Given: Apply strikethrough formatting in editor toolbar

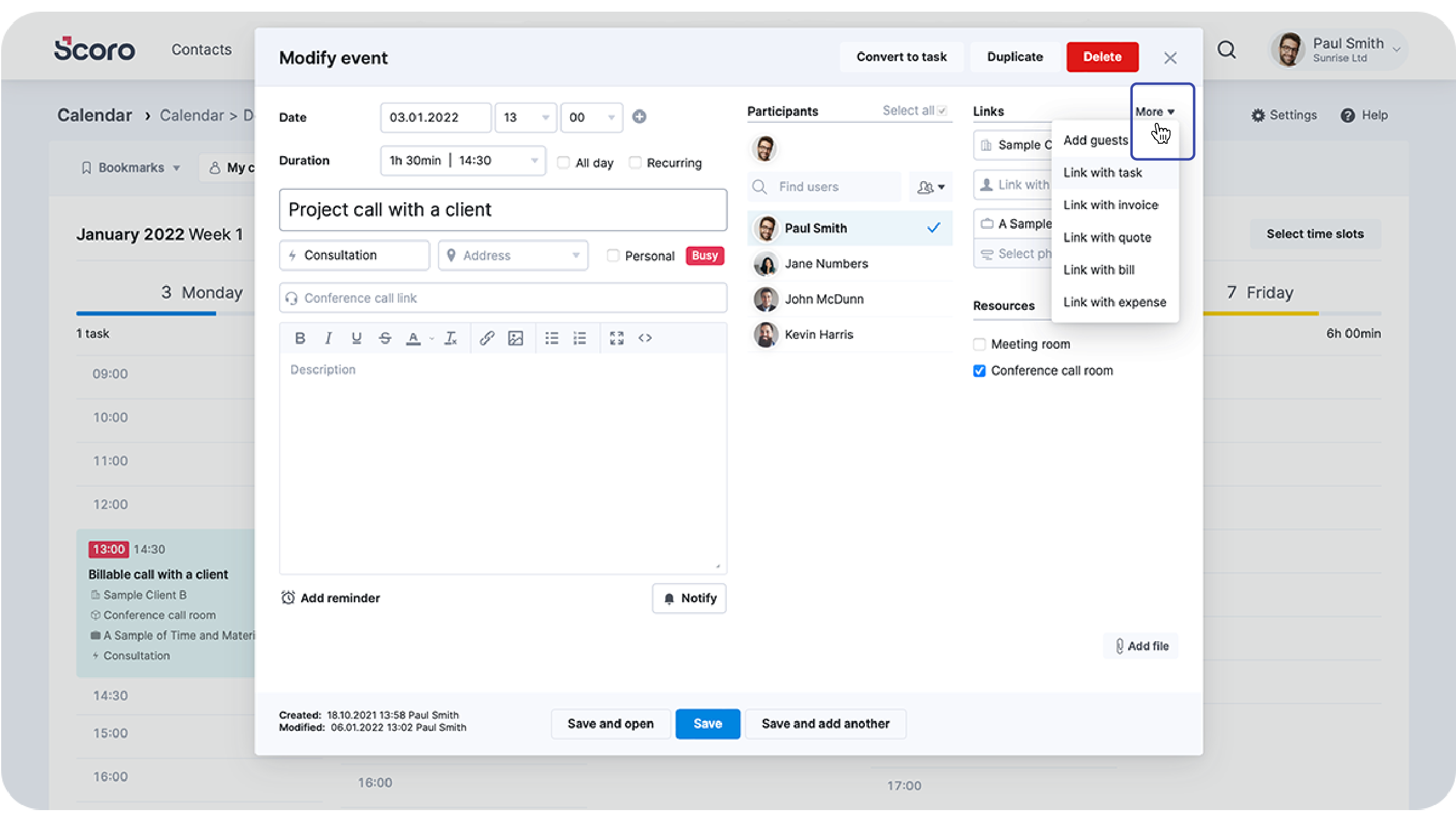Looking at the screenshot, I should tap(385, 338).
